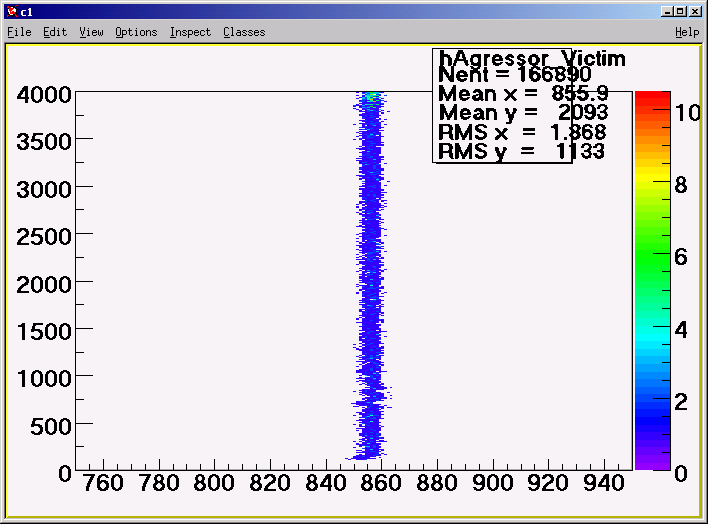This screenshot has height=524, width=708.
Task: Open the Options menu
Action: point(136,32)
